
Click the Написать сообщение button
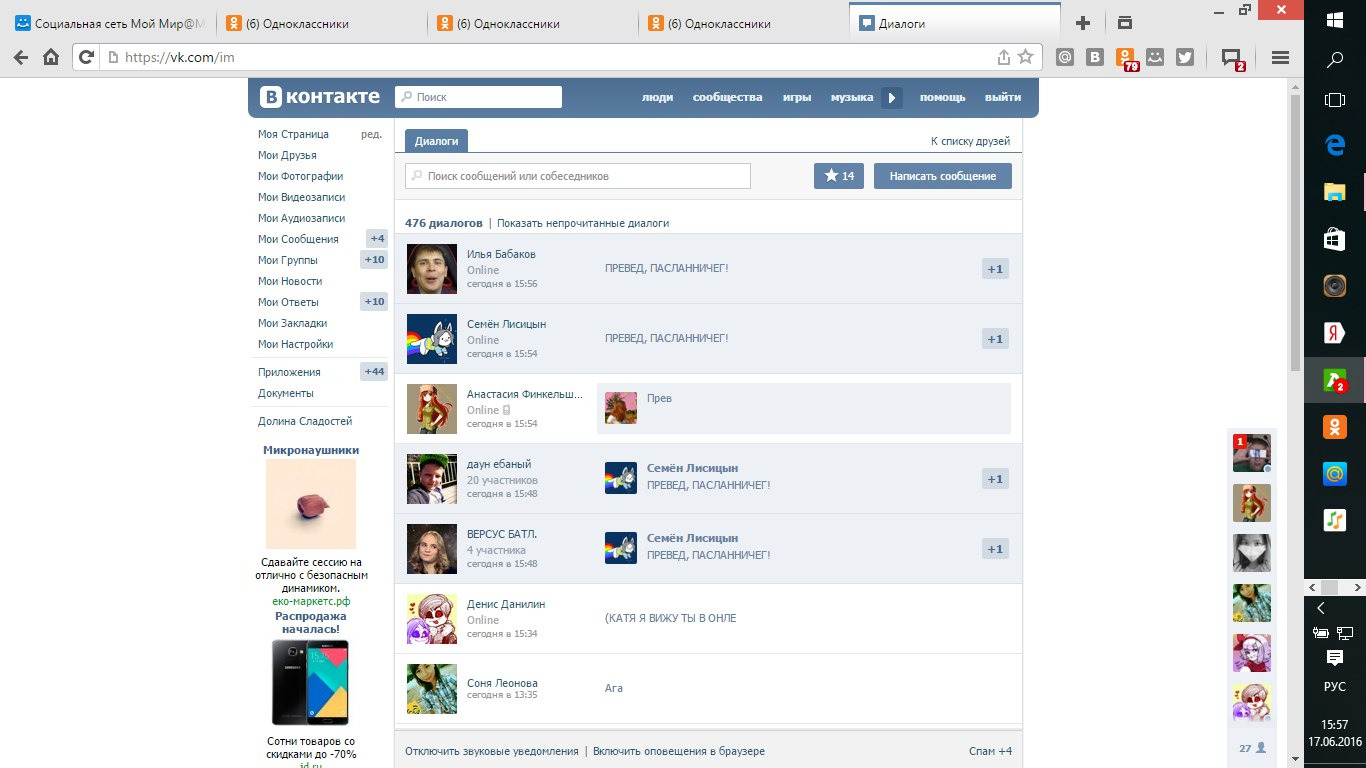coord(943,176)
